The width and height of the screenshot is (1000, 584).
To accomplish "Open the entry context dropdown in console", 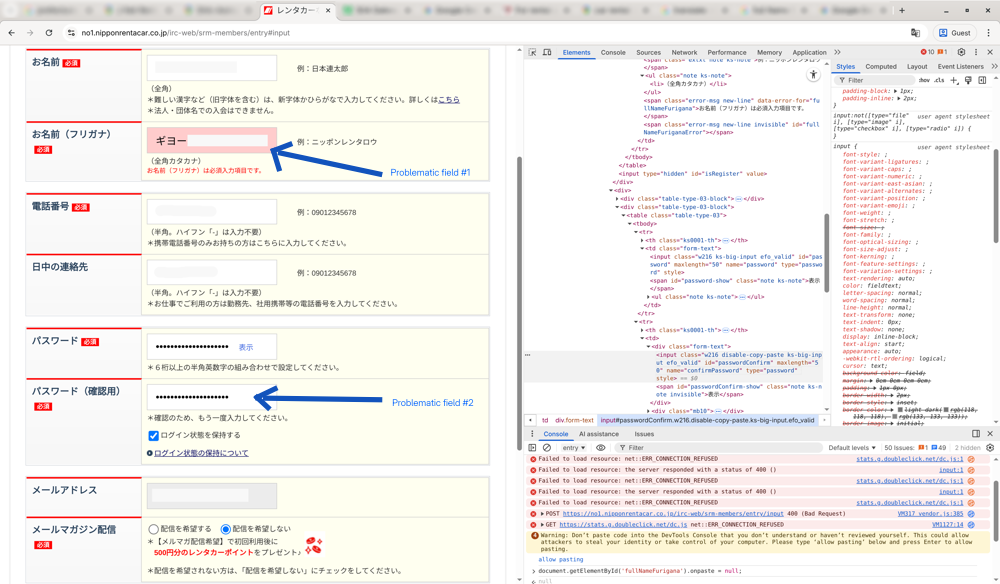I will coord(574,448).
